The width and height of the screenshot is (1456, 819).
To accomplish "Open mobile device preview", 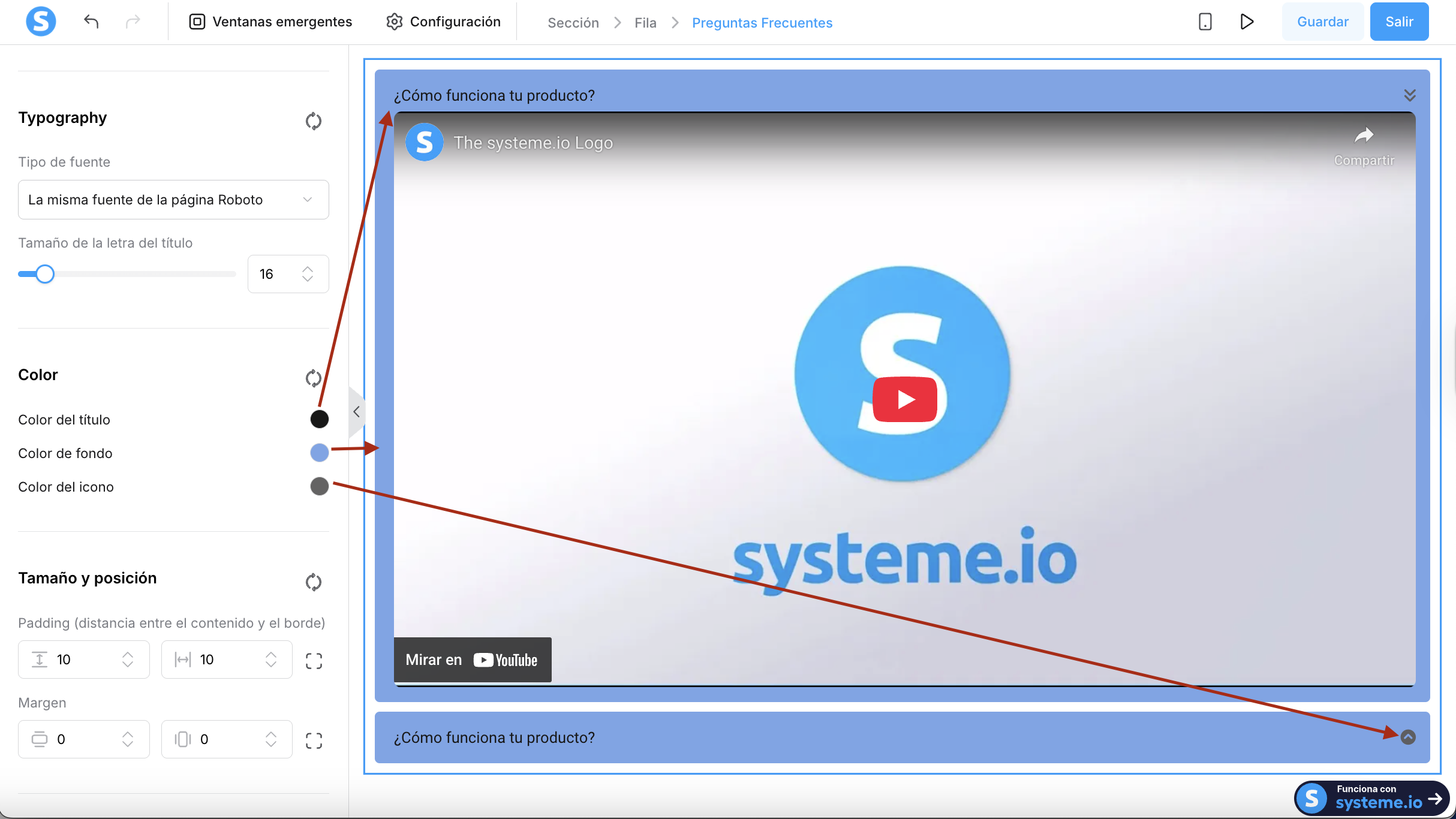I will click(1205, 22).
